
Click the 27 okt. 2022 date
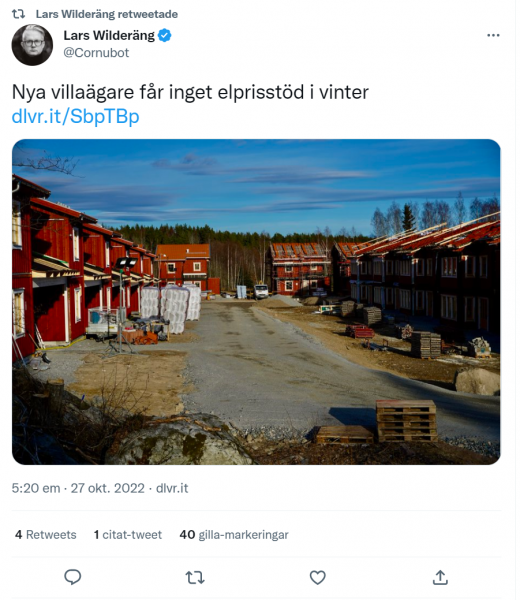point(108,488)
